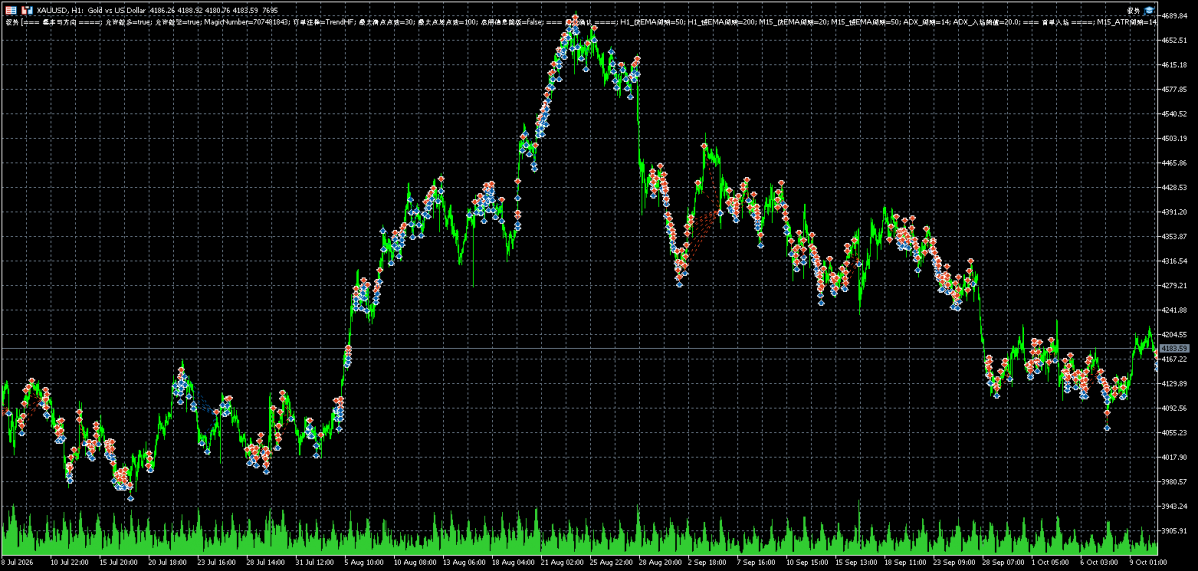Click the 8 Jul 2026 time label
The height and width of the screenshot is (571, 1198).
(16, 562)
